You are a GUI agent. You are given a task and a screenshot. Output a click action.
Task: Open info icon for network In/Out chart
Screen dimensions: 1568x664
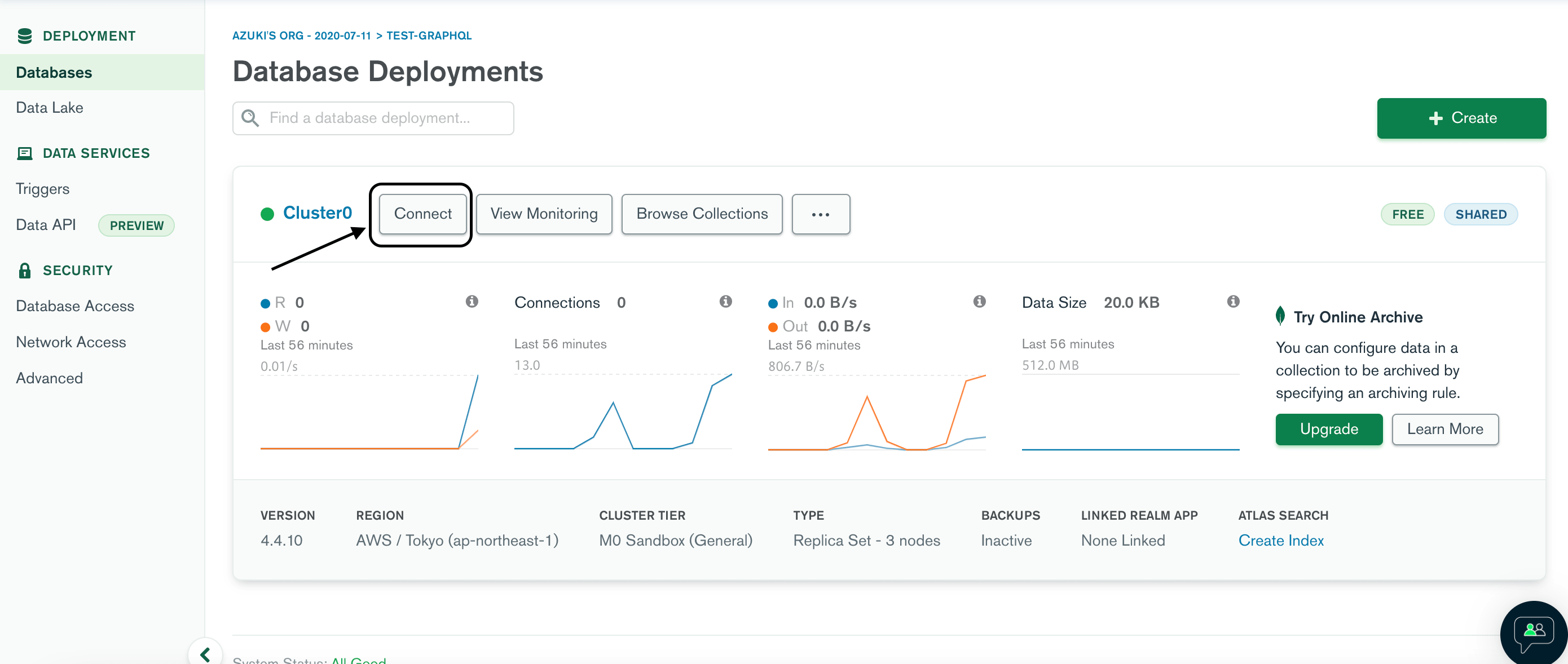[979, 302]
